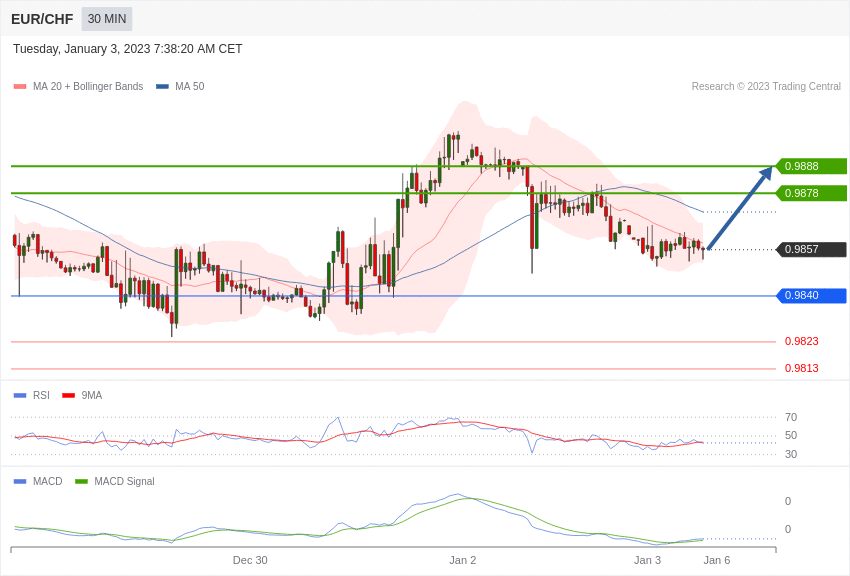
Task: Click the MA 50 legend color swatch
Action: tap(162, 87)
